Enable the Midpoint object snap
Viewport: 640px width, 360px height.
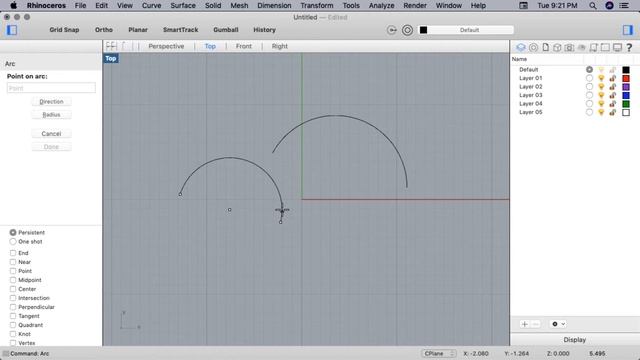pos(13,280)
